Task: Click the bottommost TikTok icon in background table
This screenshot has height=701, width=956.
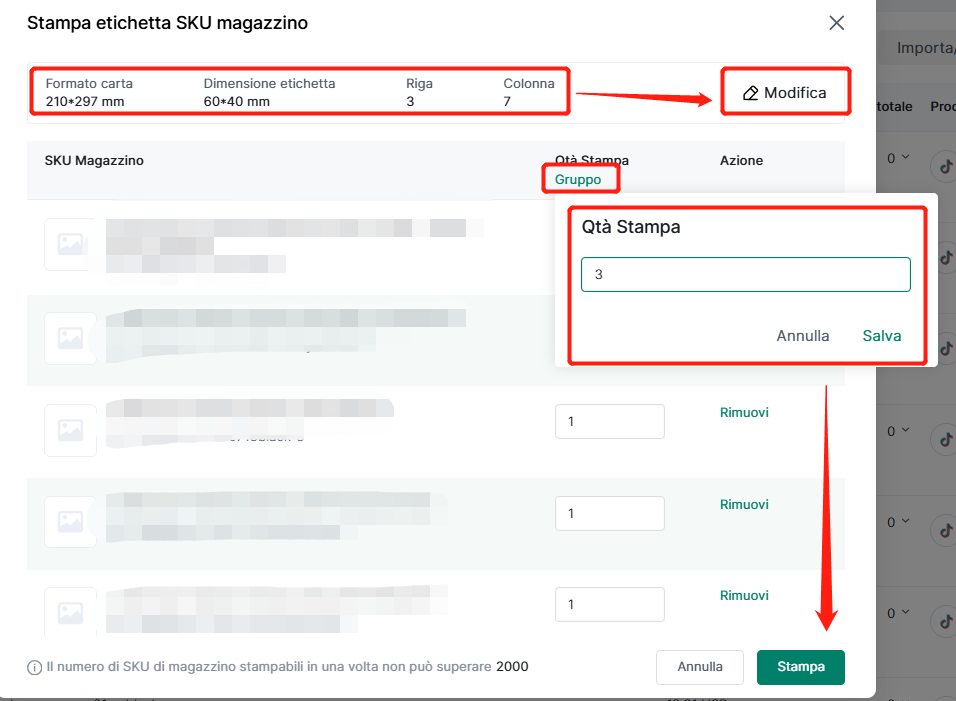Action: pyautogui.click(x=943, y=621)
